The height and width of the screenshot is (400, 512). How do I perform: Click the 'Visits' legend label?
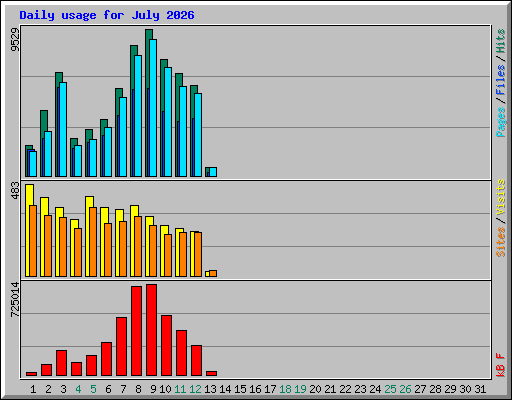point(501,197)
